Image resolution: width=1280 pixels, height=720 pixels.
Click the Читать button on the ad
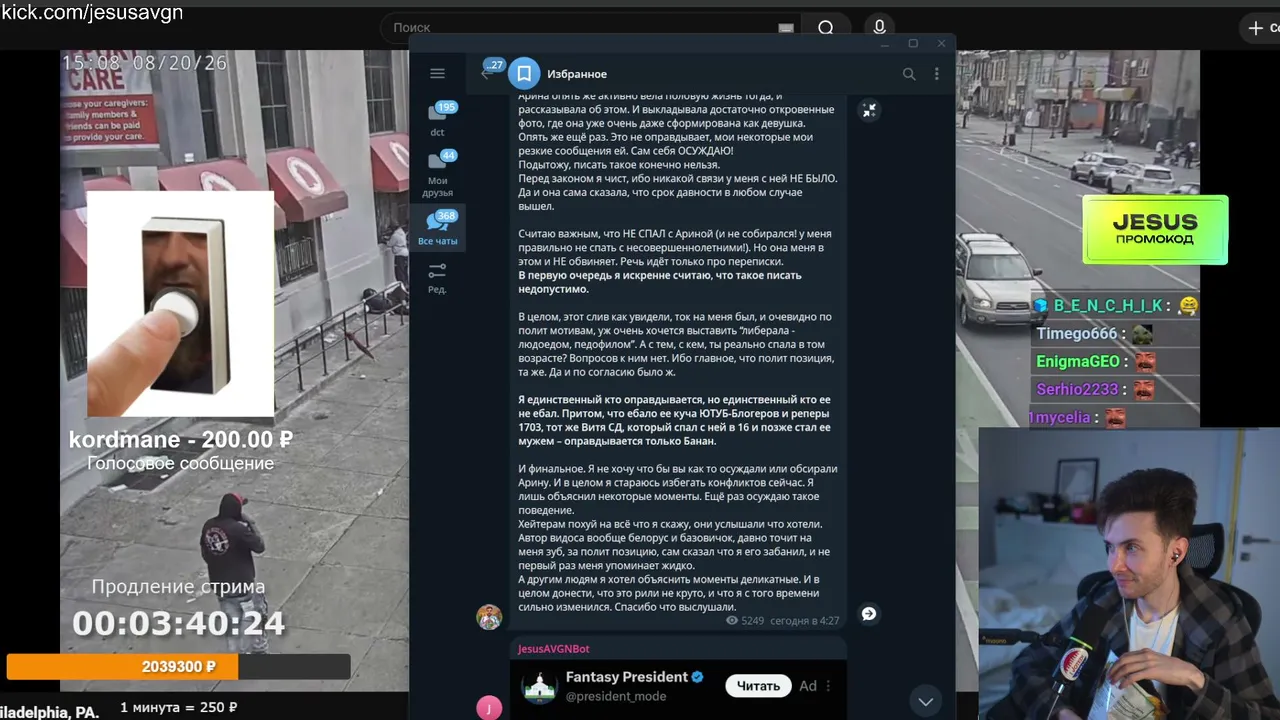coord(758,686)
